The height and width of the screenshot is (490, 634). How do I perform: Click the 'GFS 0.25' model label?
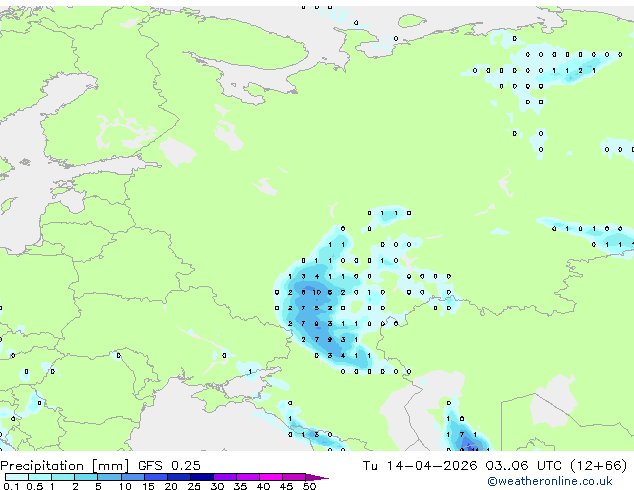pyautogui.click(x=169, y=466)
